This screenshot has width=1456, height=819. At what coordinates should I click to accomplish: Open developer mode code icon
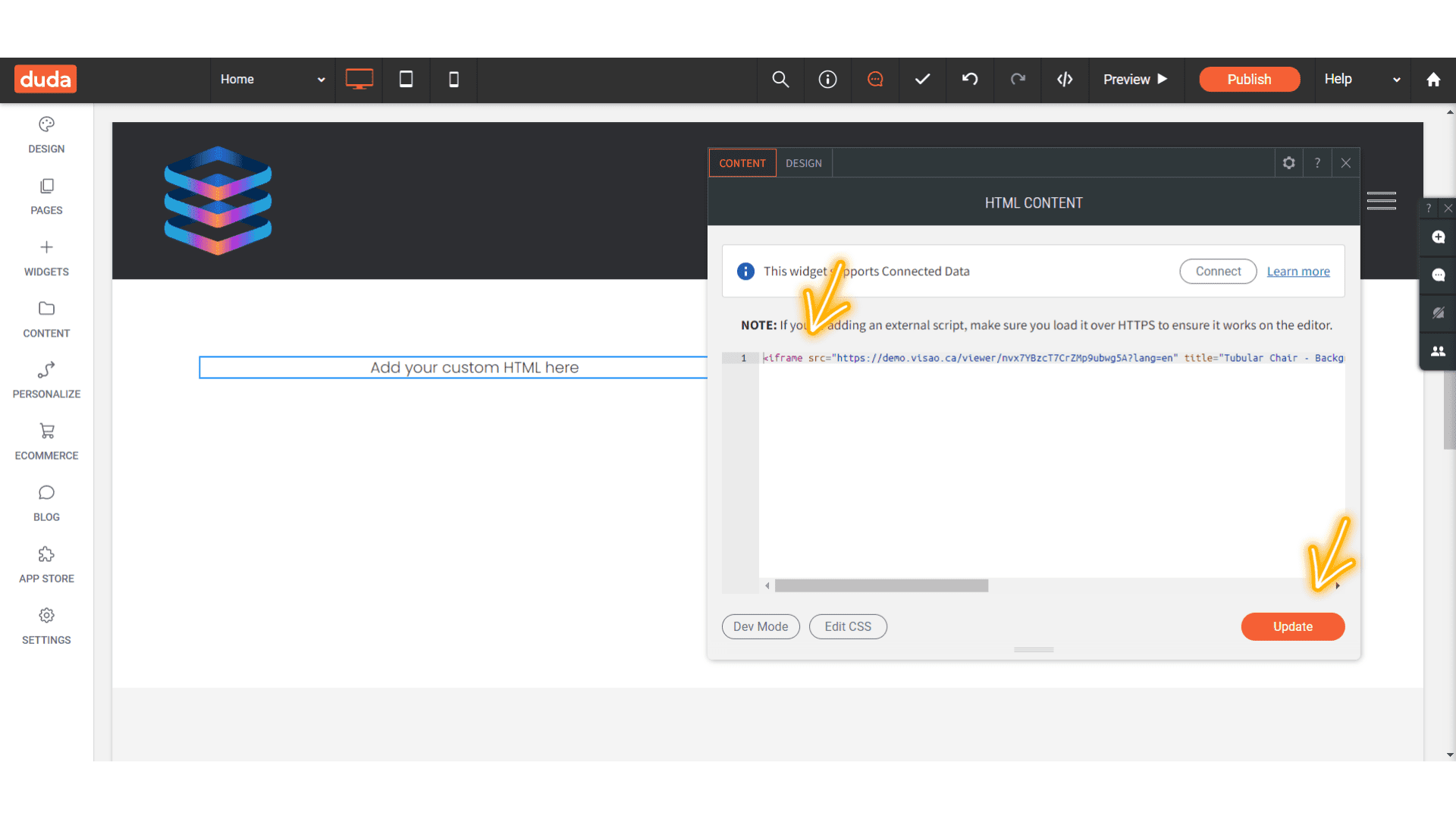tap(1065, 79)
